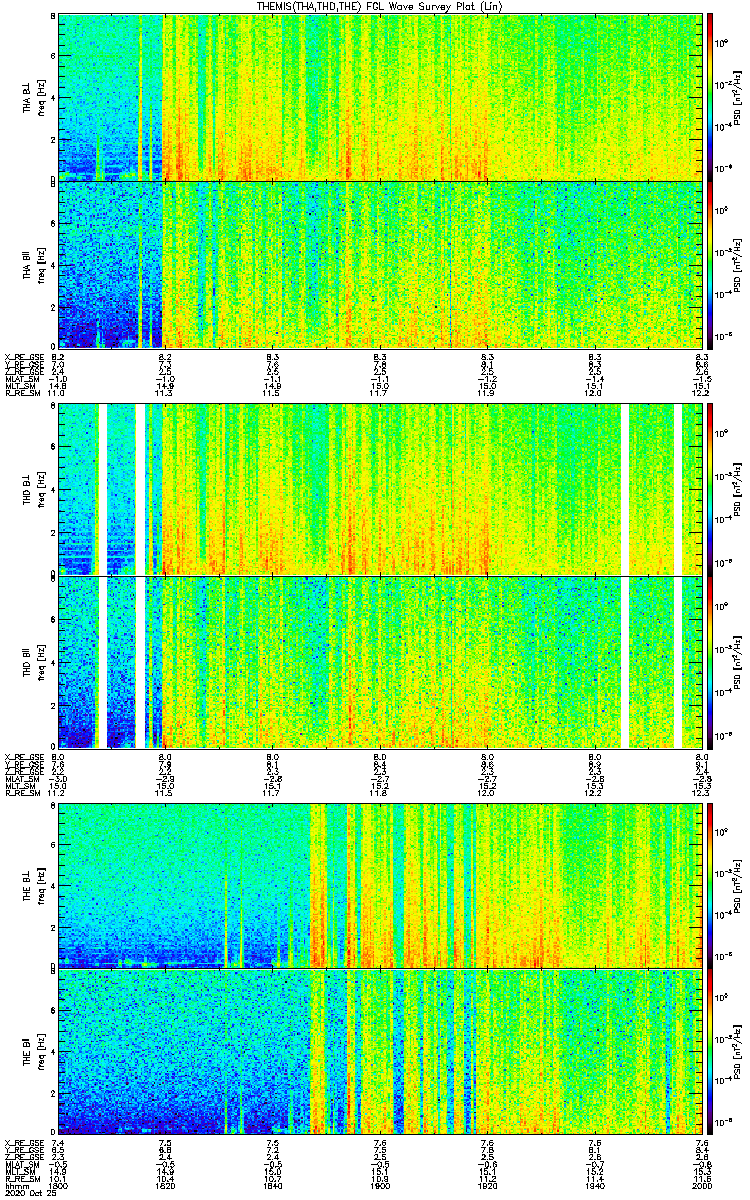Click the '1900' time tick label

click(x=380, y=1186)
